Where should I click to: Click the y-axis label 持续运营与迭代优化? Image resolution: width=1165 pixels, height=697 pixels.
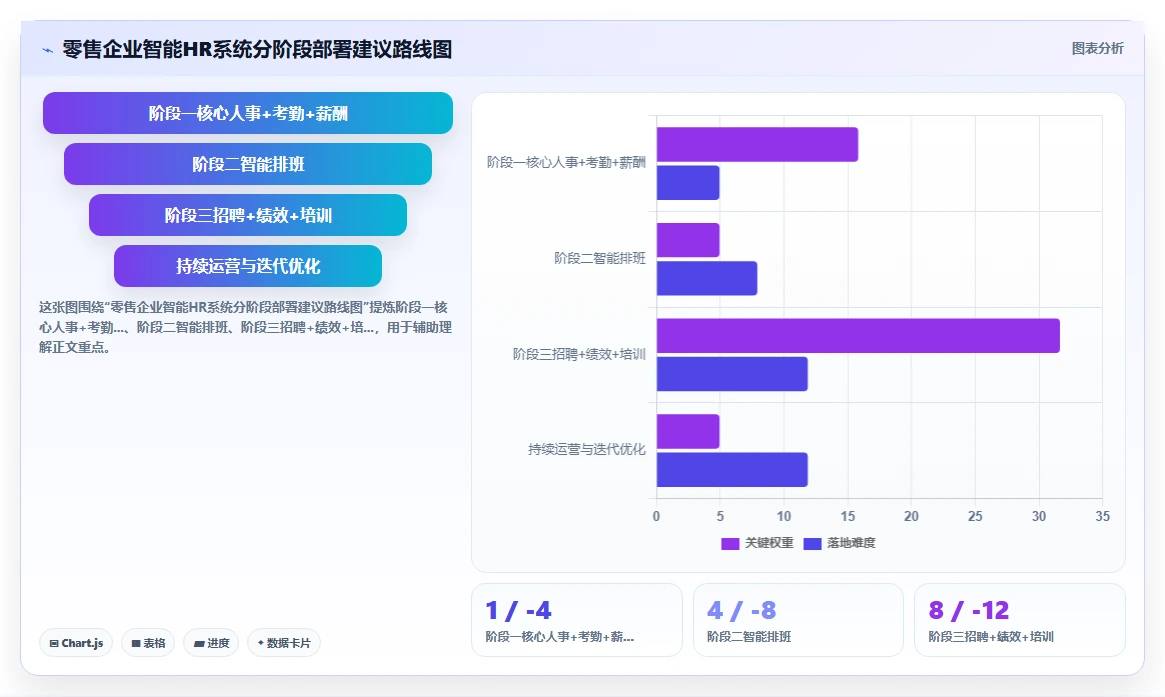pos(586,449)
